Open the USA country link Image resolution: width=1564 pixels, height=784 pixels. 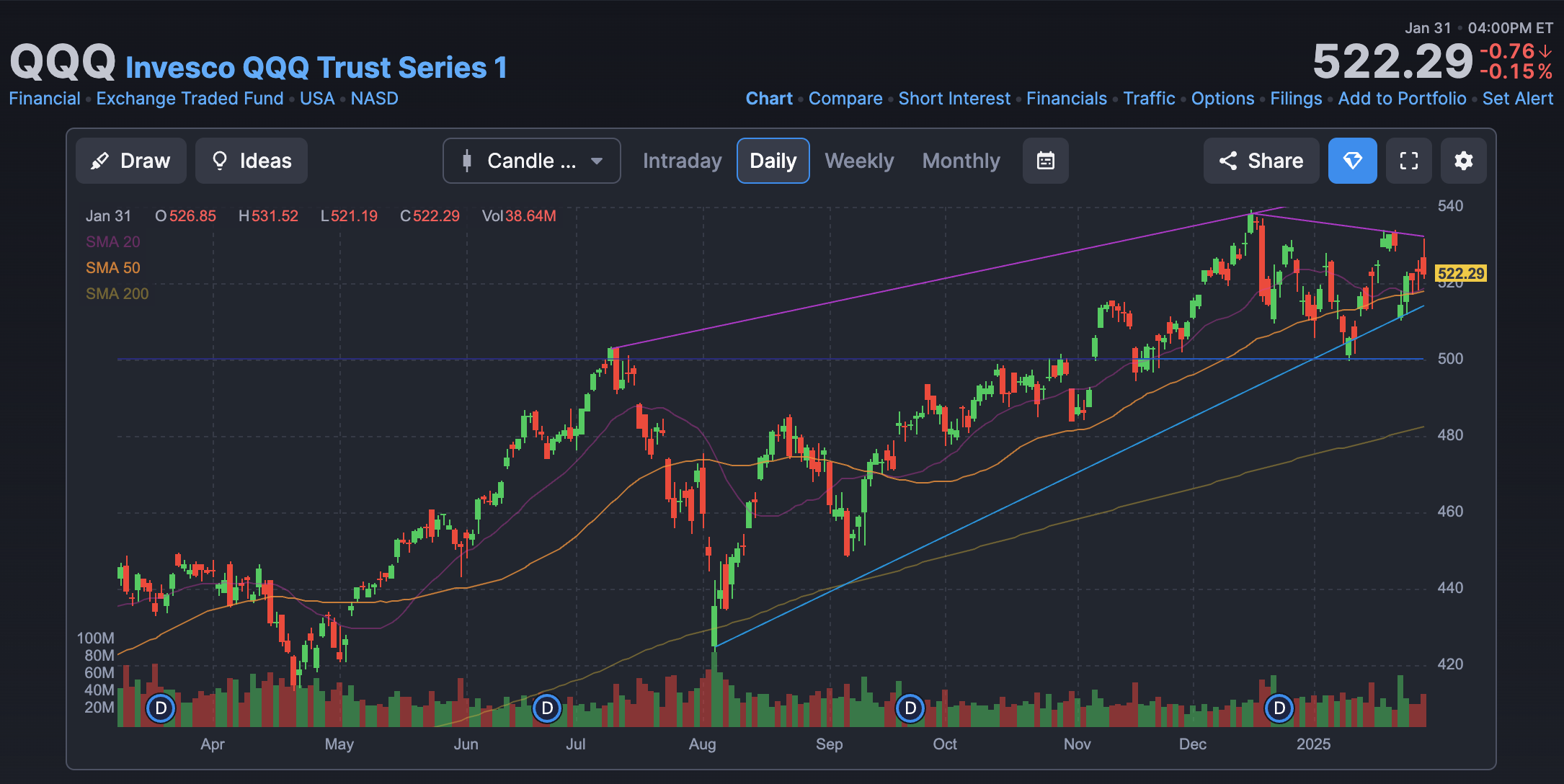(317, 99)
